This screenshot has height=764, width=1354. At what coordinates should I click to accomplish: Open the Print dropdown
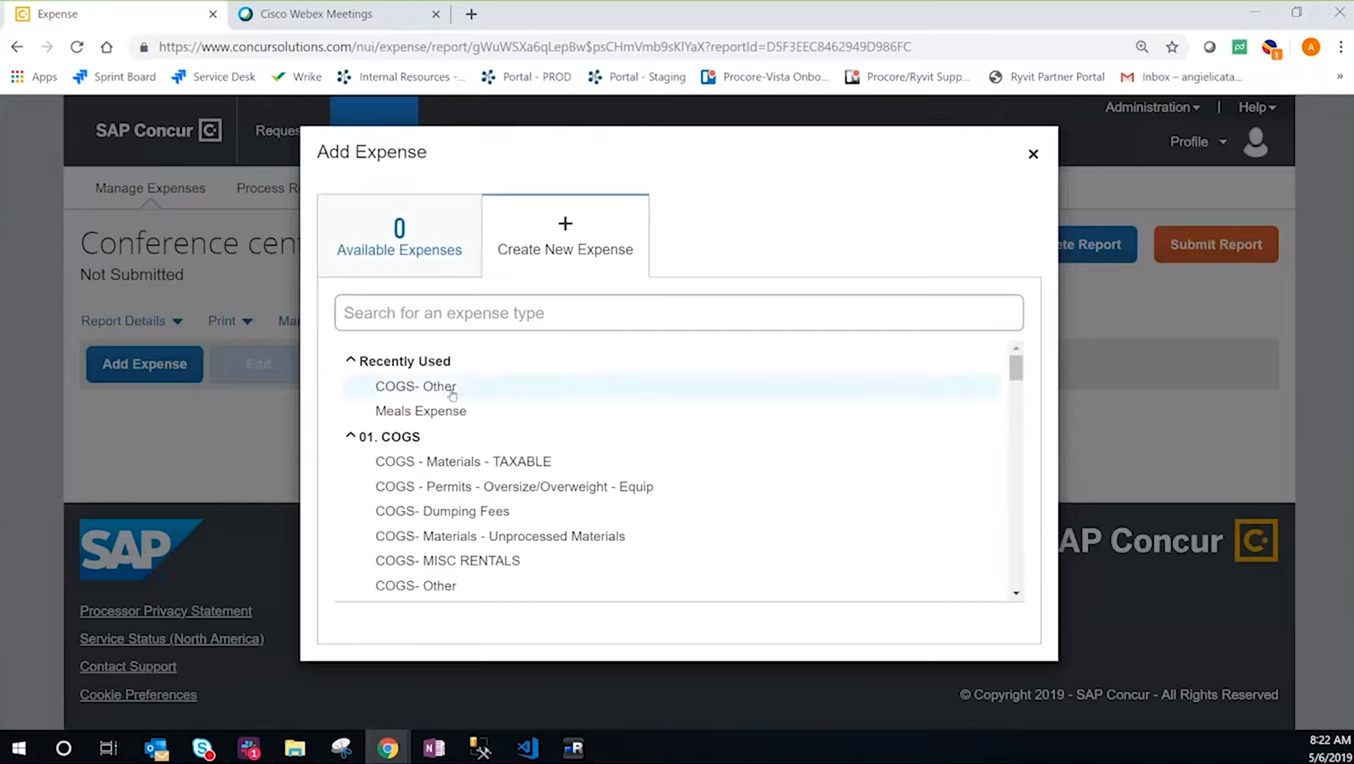(230, 321)
